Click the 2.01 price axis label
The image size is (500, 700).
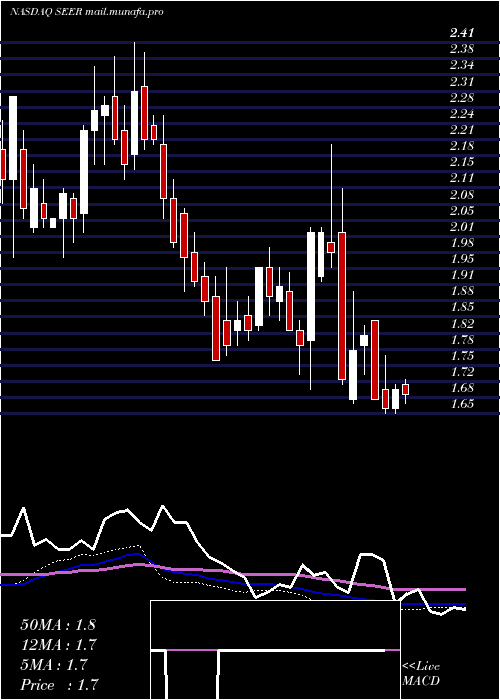[462, 226]
